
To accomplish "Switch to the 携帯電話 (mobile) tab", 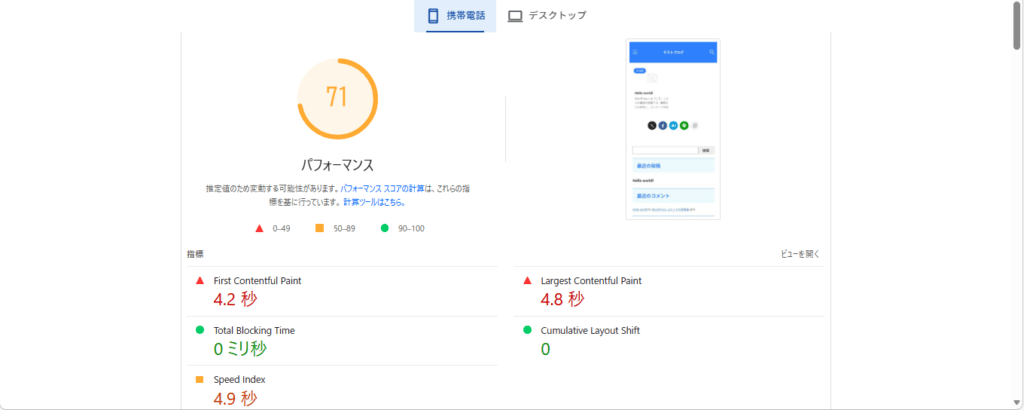I will [x=455, y=16].
